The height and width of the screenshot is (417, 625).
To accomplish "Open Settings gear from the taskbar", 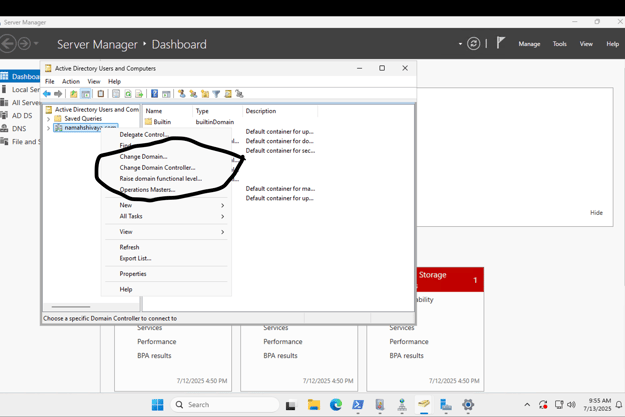I will (468, 405).
